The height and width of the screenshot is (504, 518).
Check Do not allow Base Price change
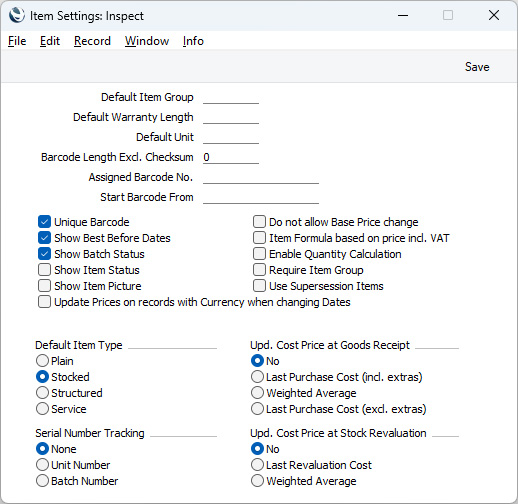[259, 222]
